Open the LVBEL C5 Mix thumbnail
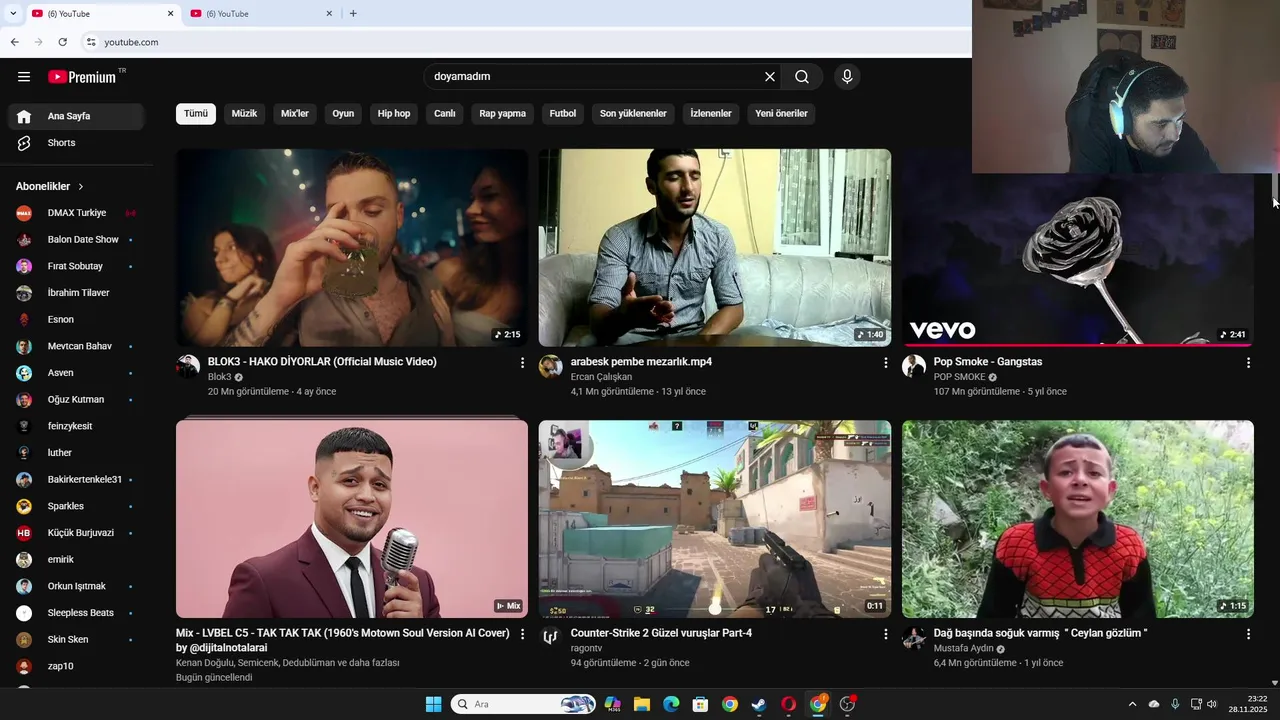 tap(352, 519)
